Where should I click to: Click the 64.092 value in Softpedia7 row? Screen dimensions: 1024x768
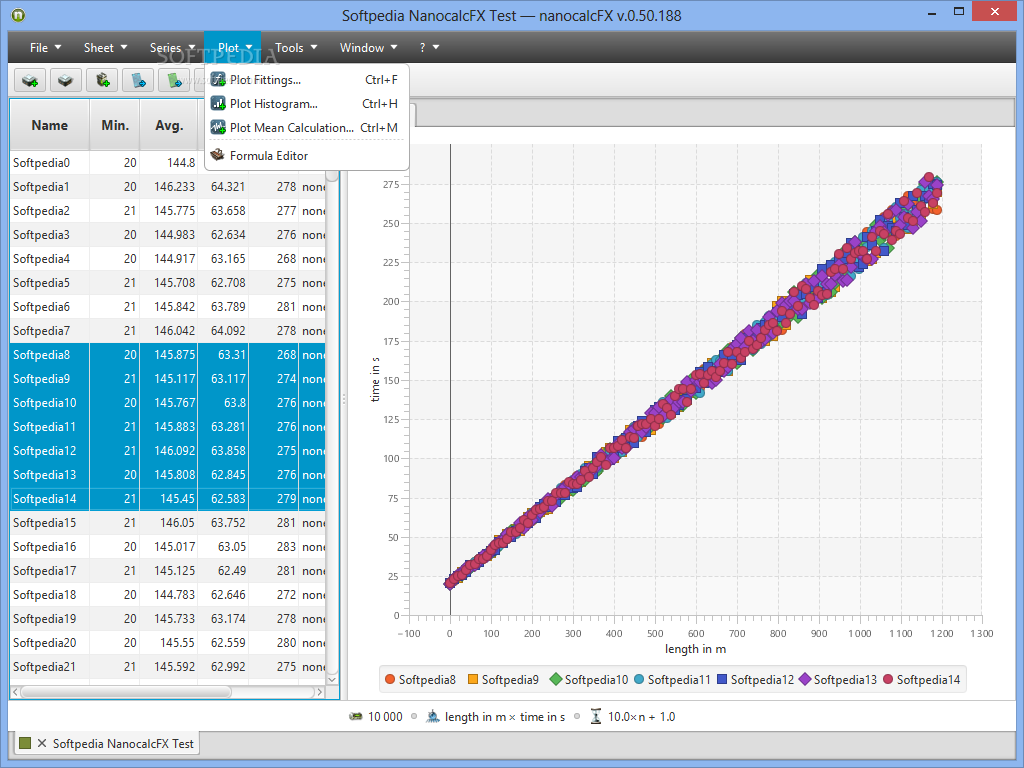coord(228,330)
